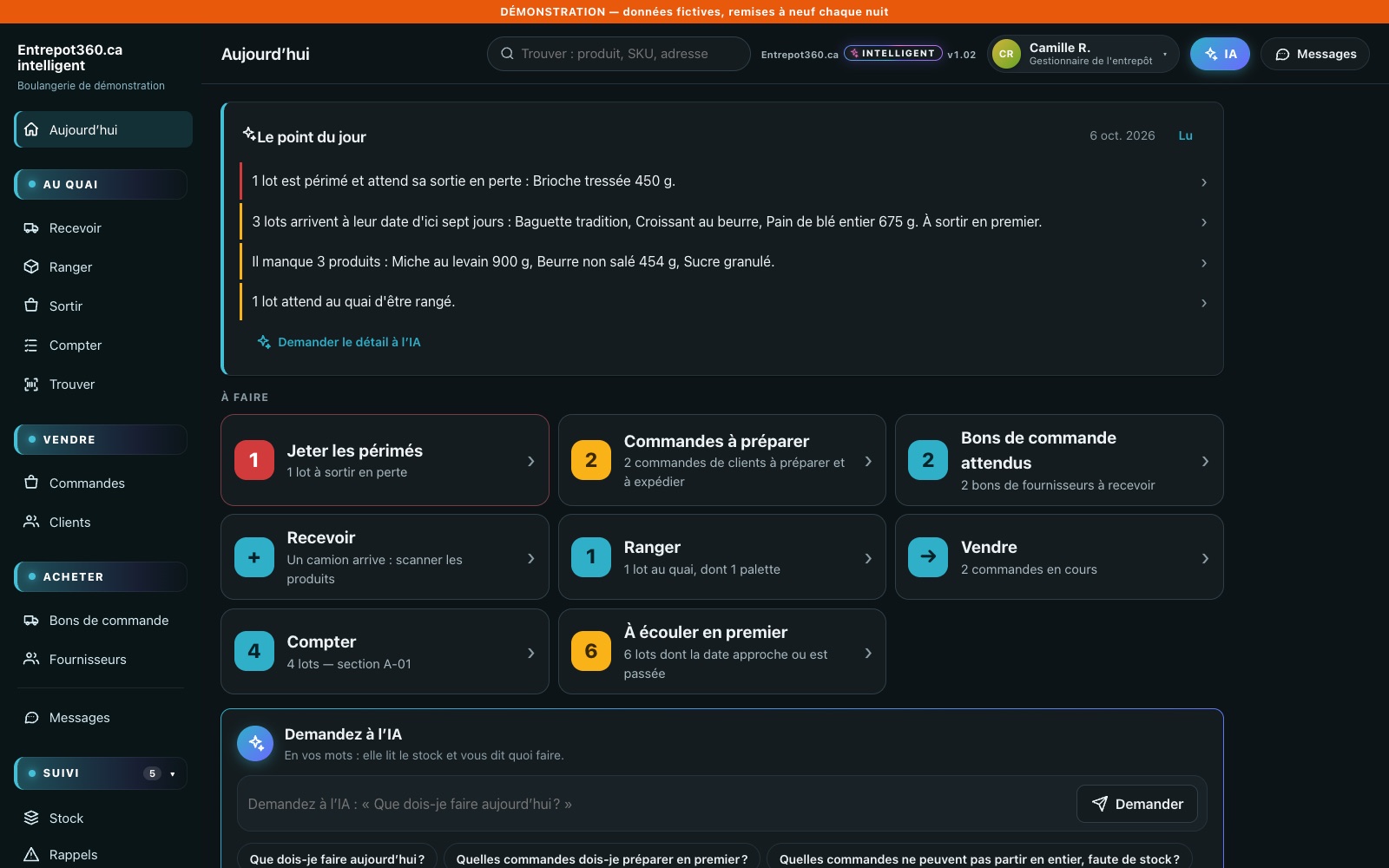Click Demander le détail à l'IA link
The image size is (1389, 868).
(x=339, y=342)
